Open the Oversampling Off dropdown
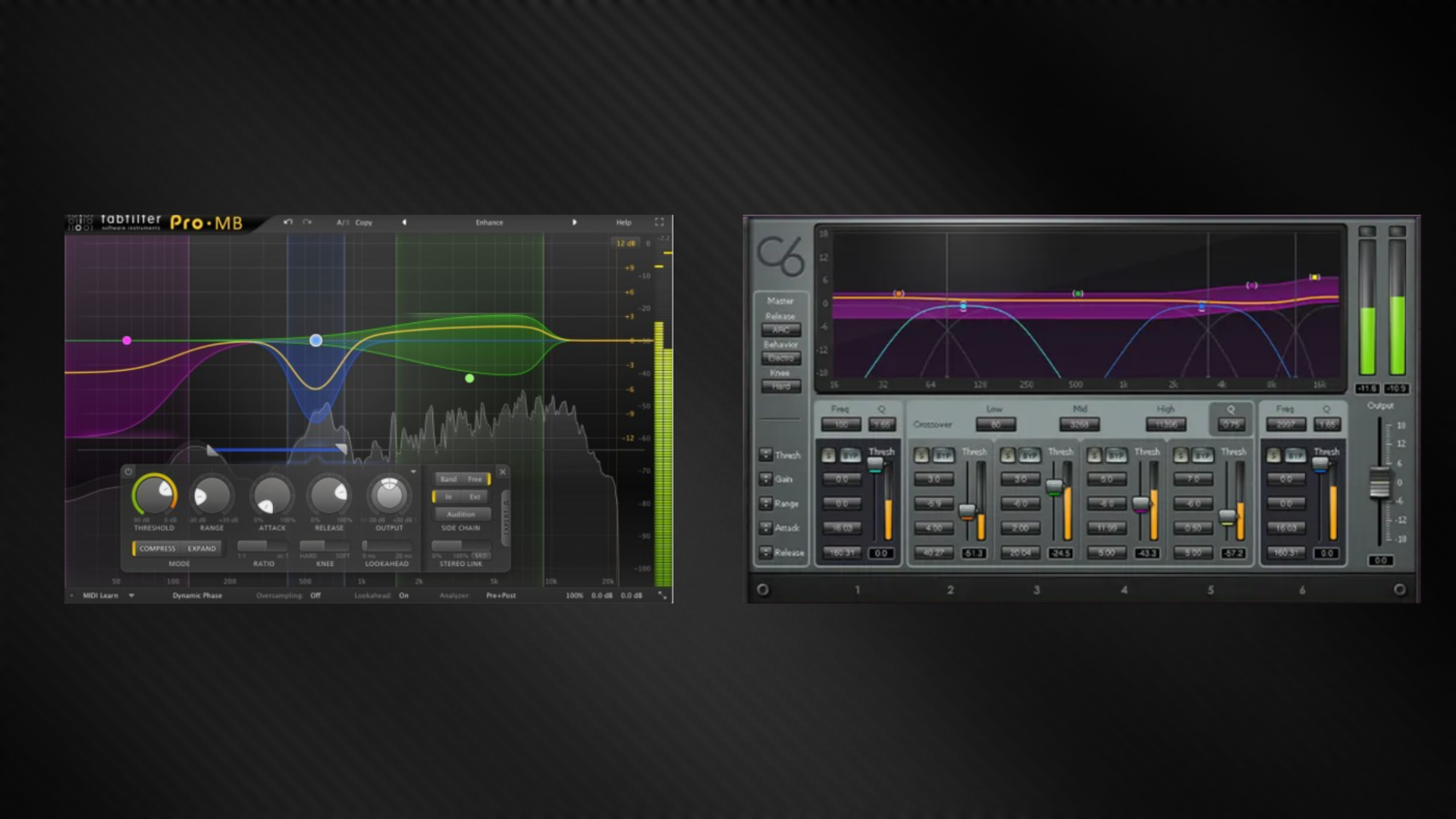 [x=315, y=595]
